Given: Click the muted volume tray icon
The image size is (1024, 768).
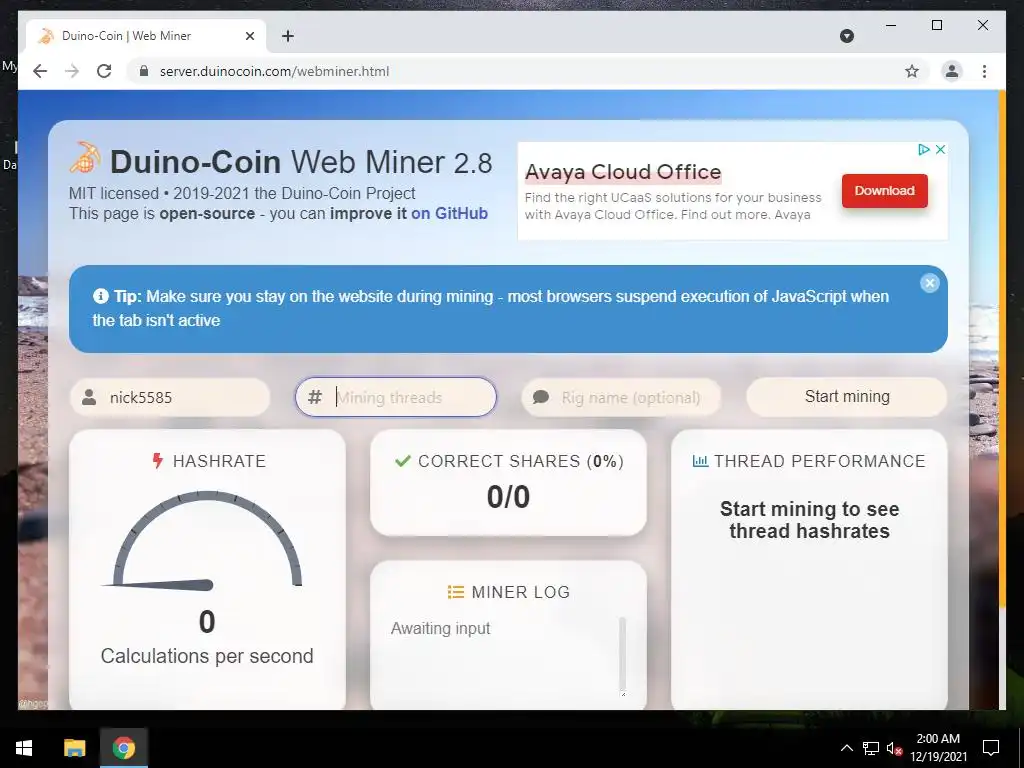Looking at the screenshot, I should click(x=894, y=748).
